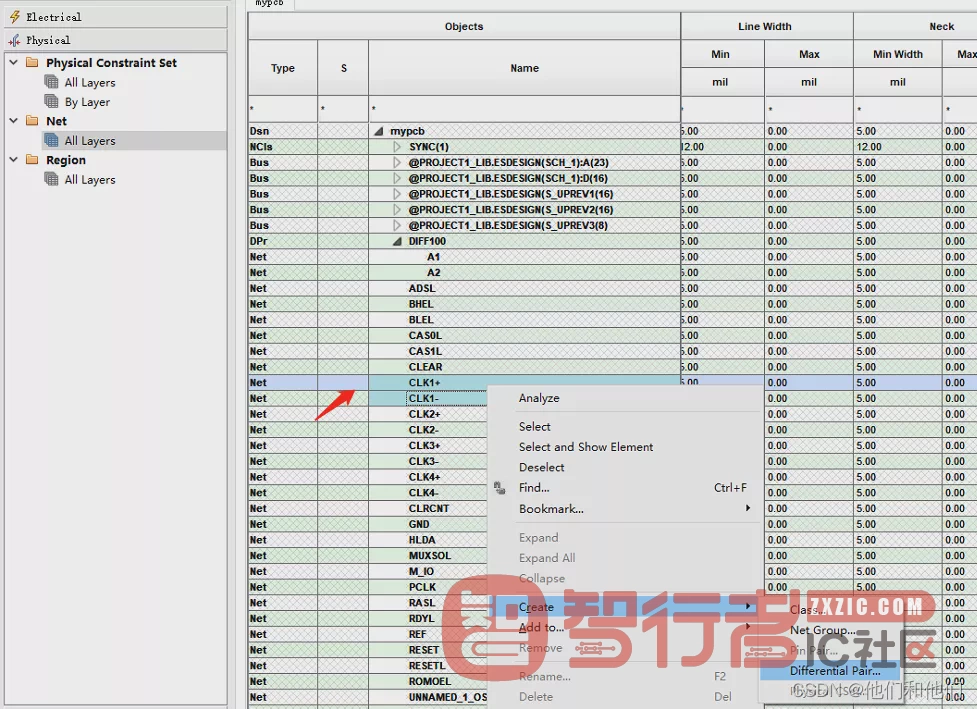Select the GND net name
This screenshot has height=709, width=977.
pos(419,524)
